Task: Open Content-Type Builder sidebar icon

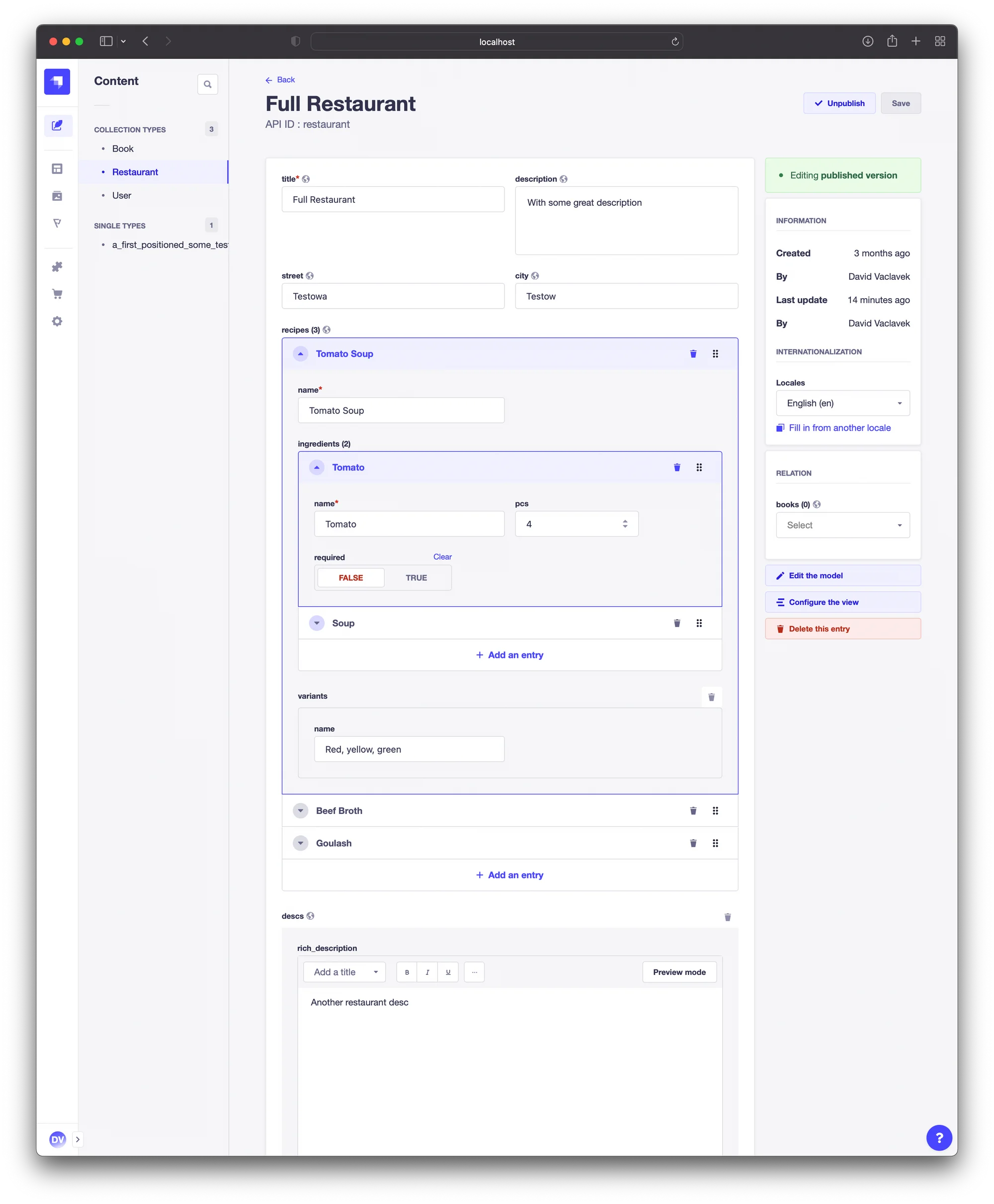Action: click(x=57, y=169)
